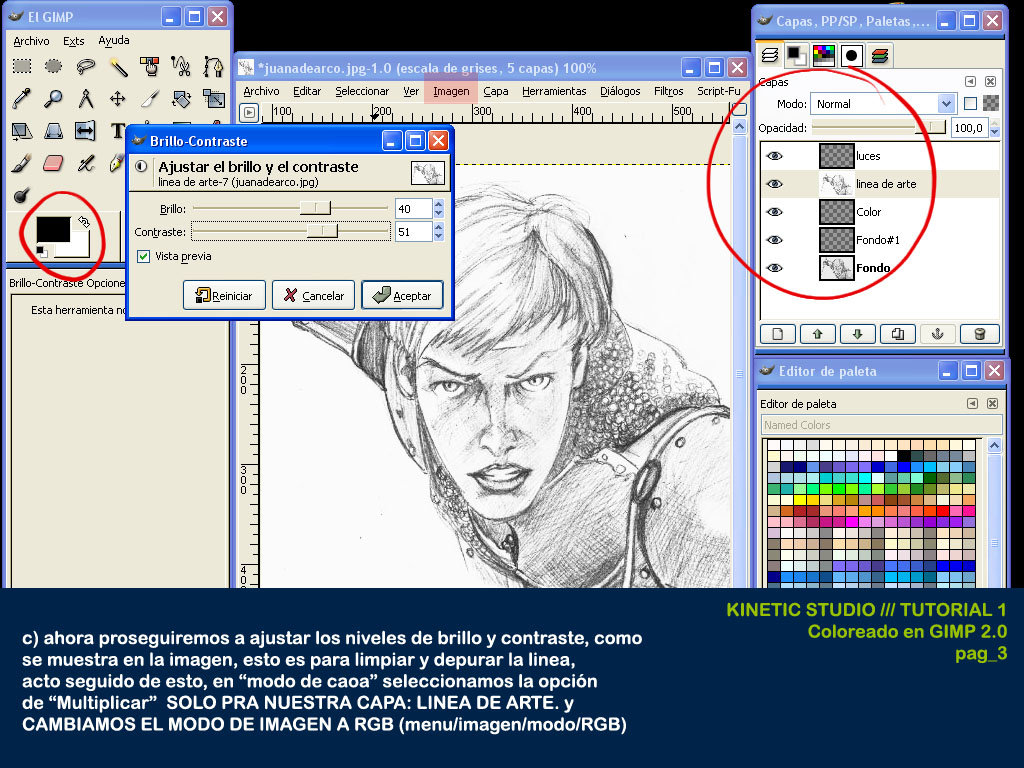Open the Herramientas menu
The height and width of the screenshot is (768, 1024).
(x=554, y=91)
